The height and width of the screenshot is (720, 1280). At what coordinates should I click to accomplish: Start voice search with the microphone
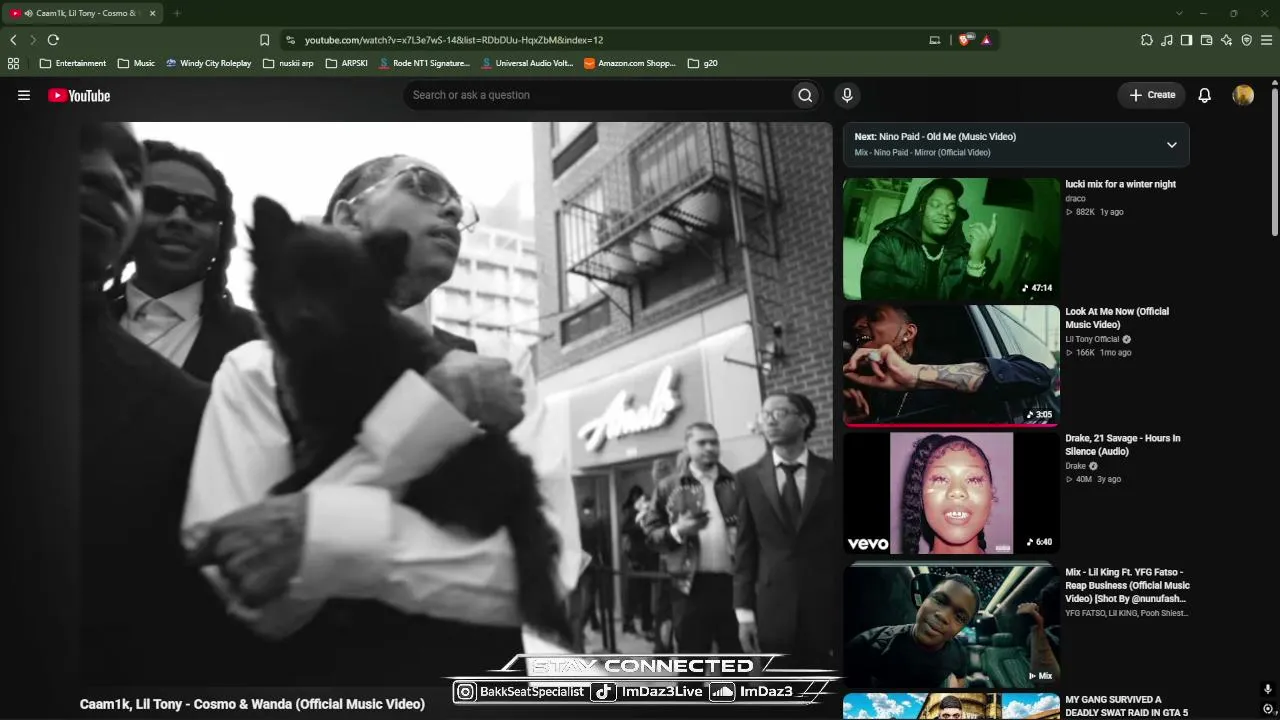847,95
